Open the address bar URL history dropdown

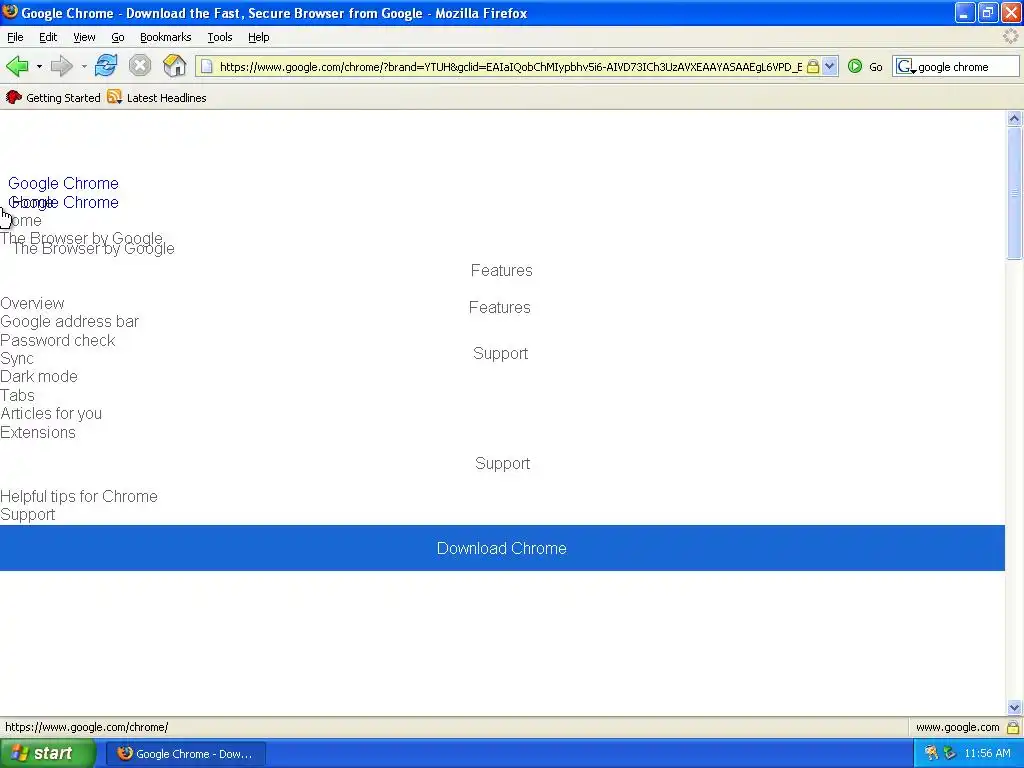[829, 67]
